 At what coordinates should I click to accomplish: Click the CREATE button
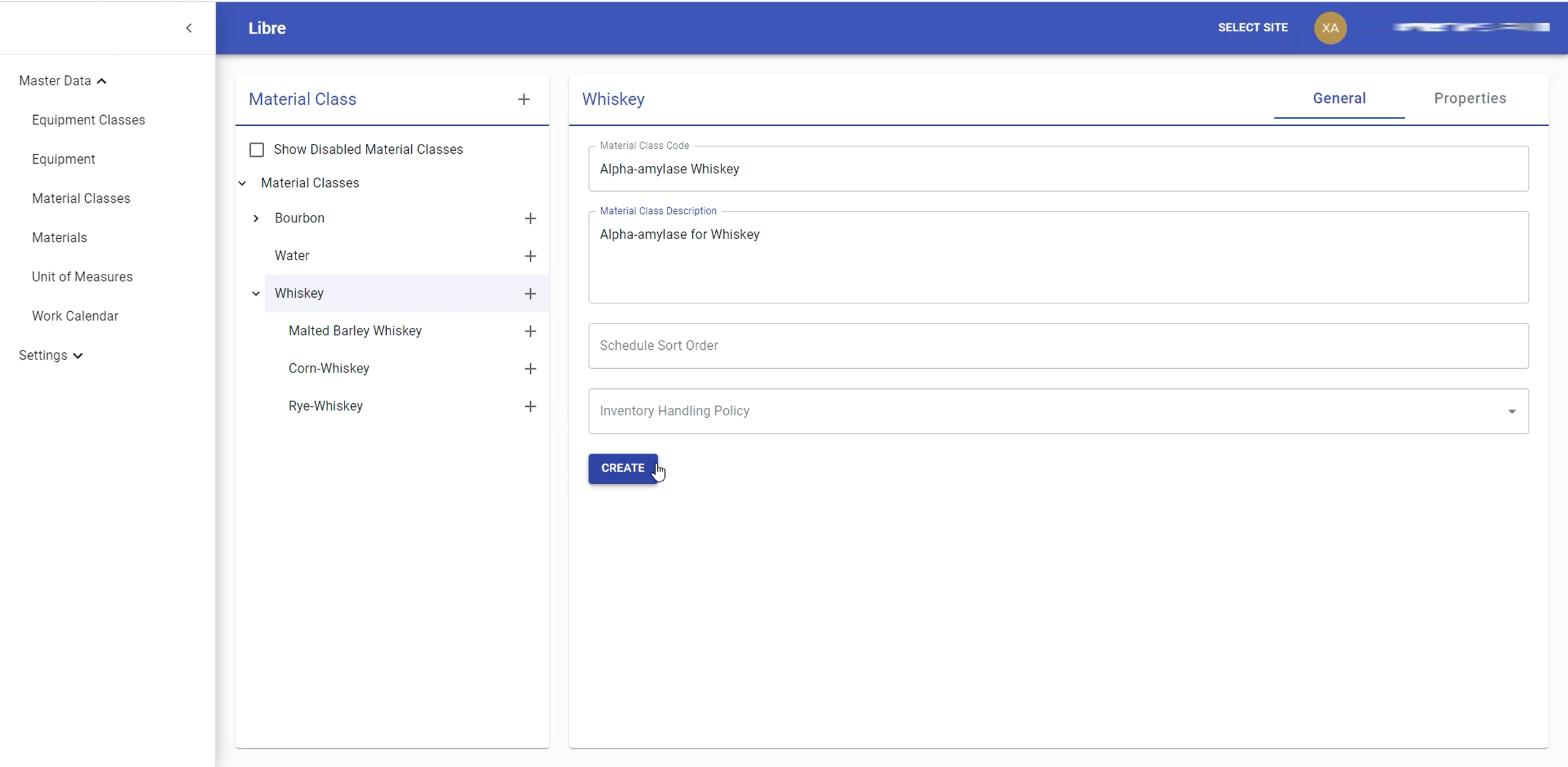point(623,468)
